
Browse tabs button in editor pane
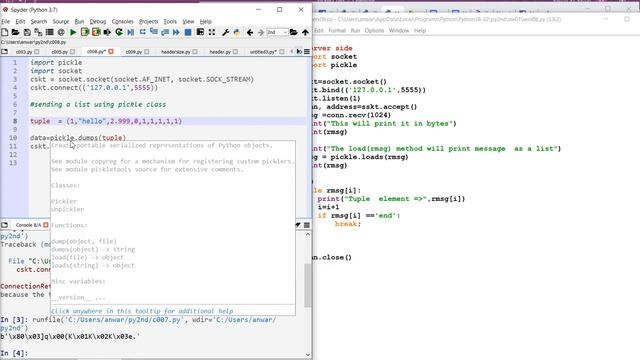point(4,51)
